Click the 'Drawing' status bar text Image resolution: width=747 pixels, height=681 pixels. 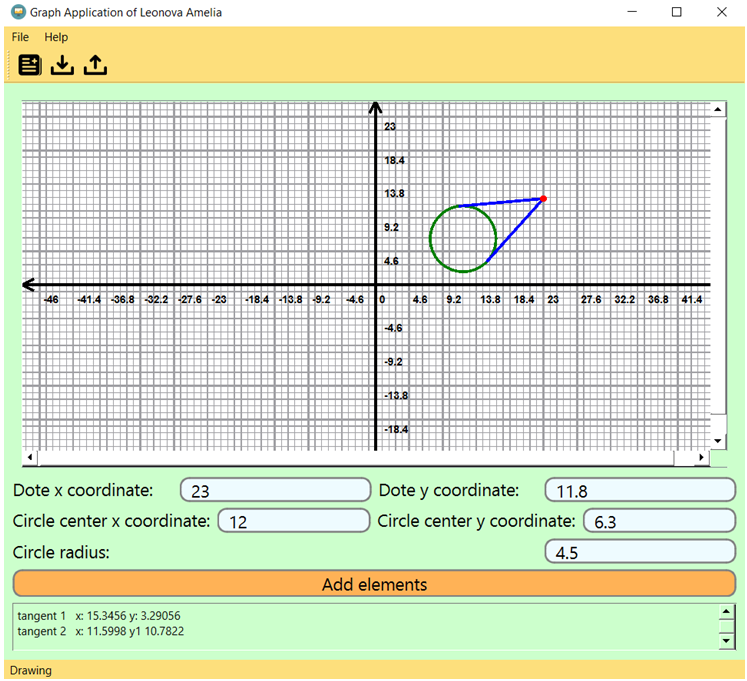click(x=31, y=670)
